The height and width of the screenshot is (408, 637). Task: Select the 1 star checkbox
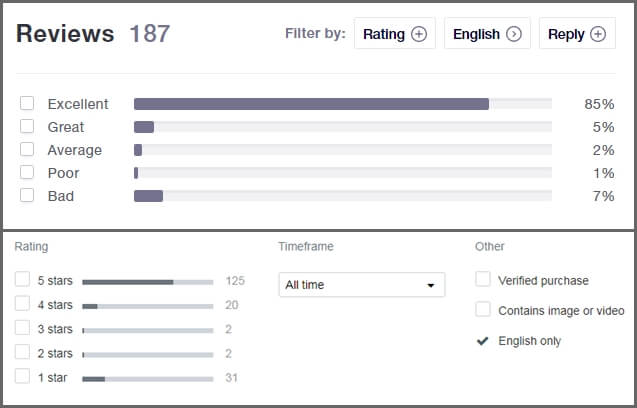point(22,376)
